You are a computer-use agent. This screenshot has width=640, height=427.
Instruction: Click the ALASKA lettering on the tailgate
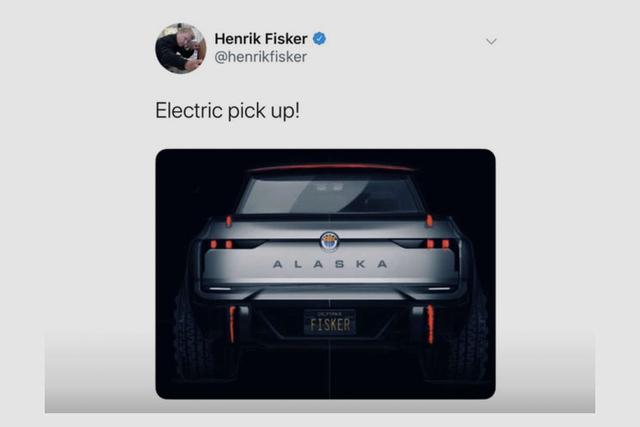pos(330,264)
